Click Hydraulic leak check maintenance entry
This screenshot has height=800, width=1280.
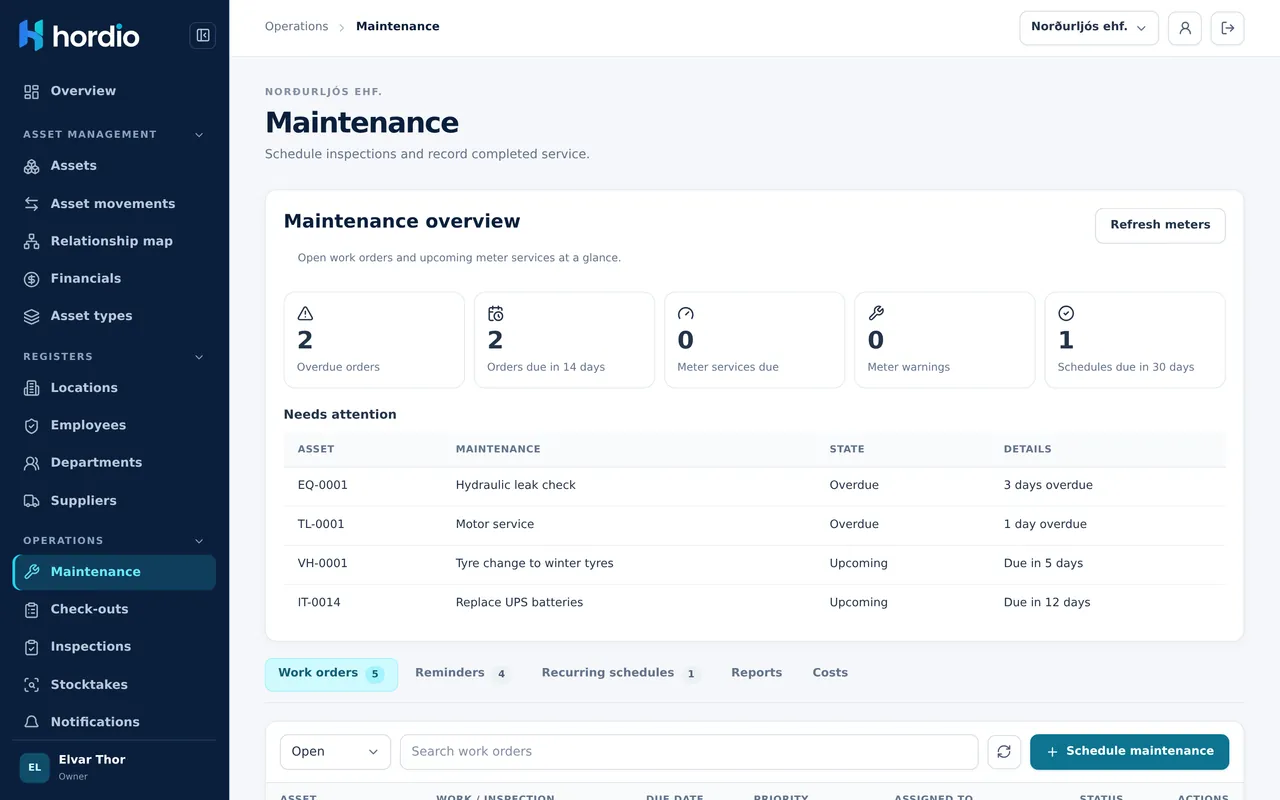pyautogui.click(x=516, y=485)
